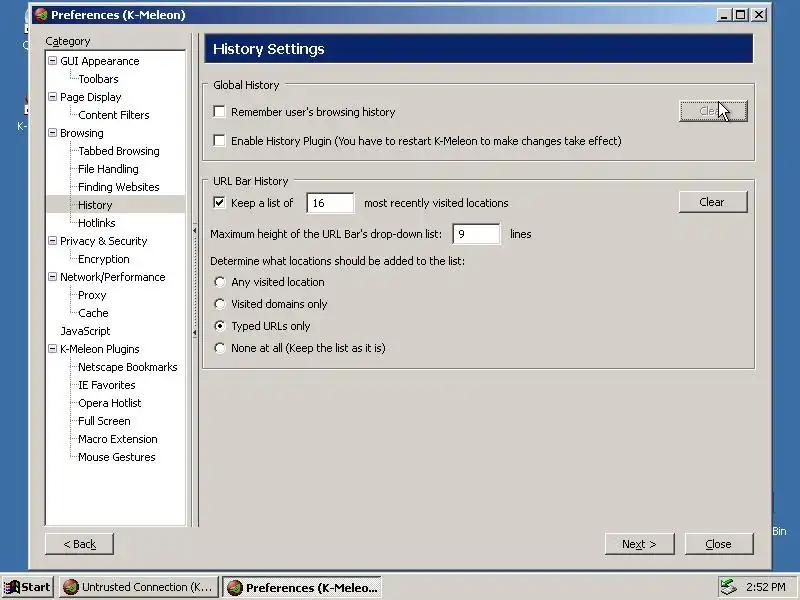Click the drop-down list height lines field

(x=476, y=234)
